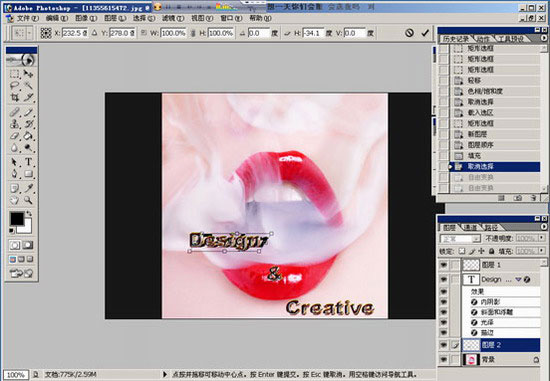Select the History Brush tool
The image size is (550, 381).
(28, 124)
